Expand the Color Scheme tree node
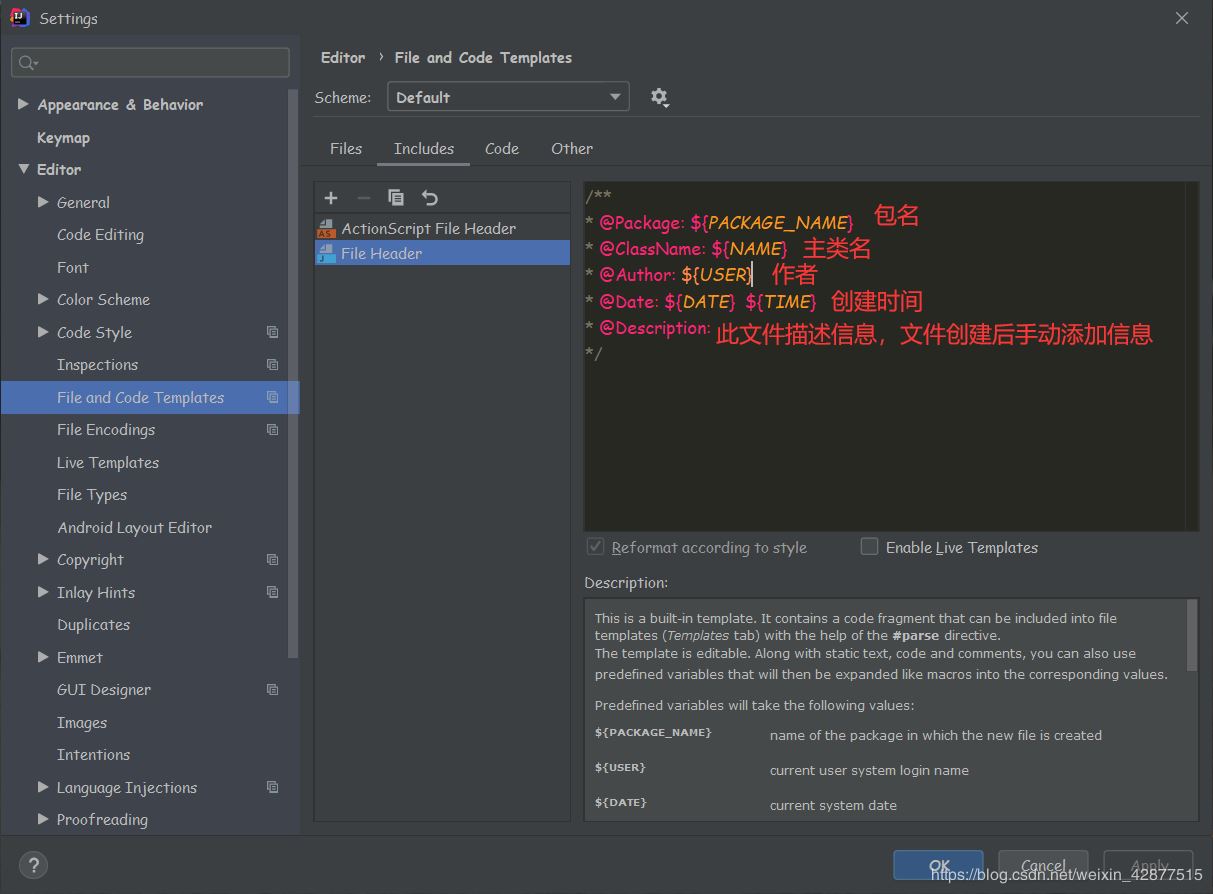The height and width of the screenshot is (894, 1213). [x=43, y=299]
